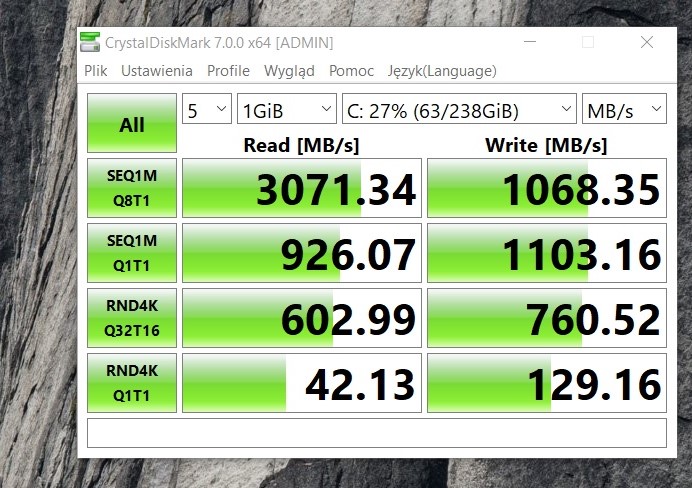692x488 pixels.
Task: Start the SEQ1M Q1T1 test
Action: click(132, 253)
